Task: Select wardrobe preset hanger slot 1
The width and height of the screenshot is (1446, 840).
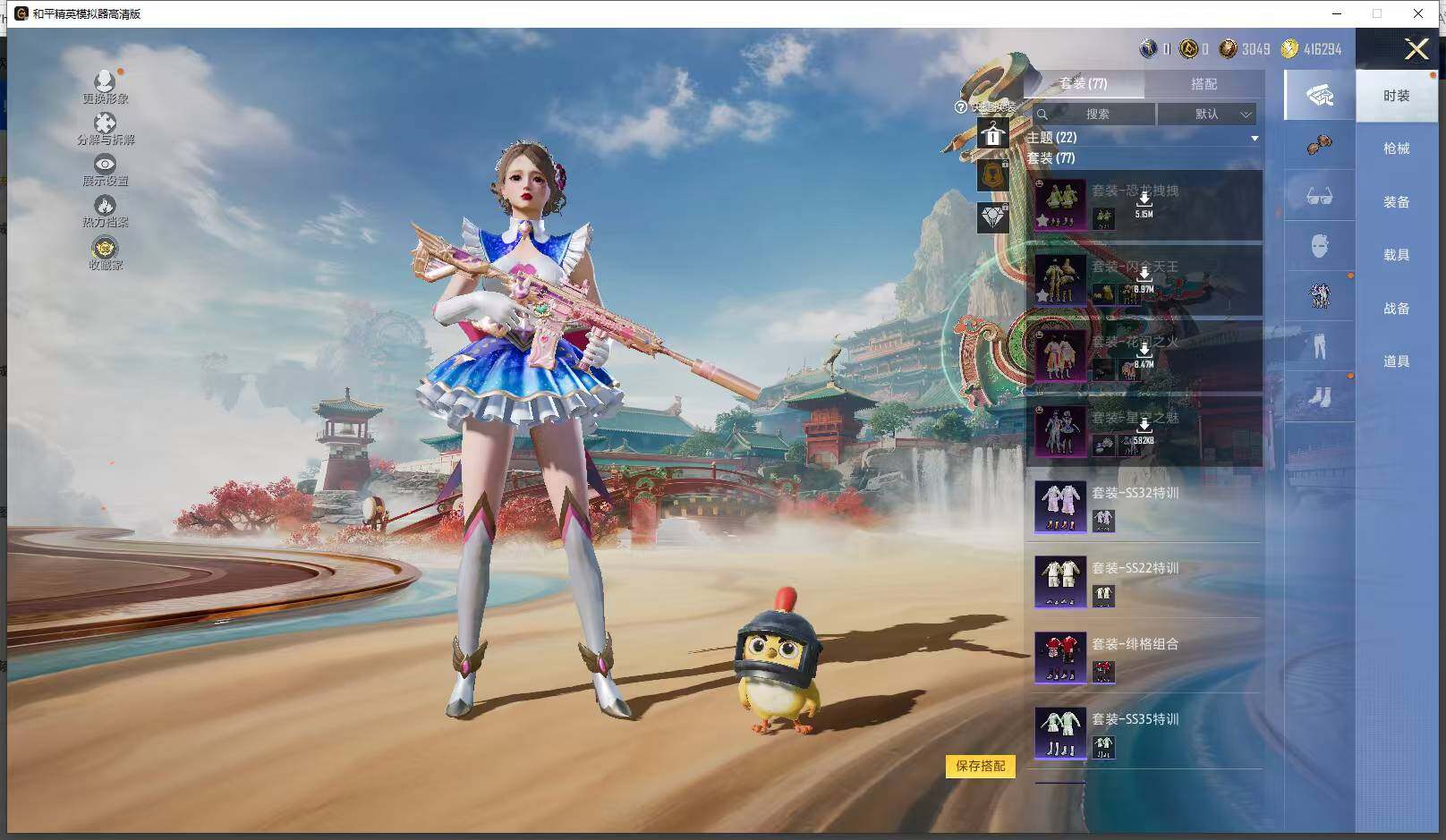Action: tap(992, 135)
